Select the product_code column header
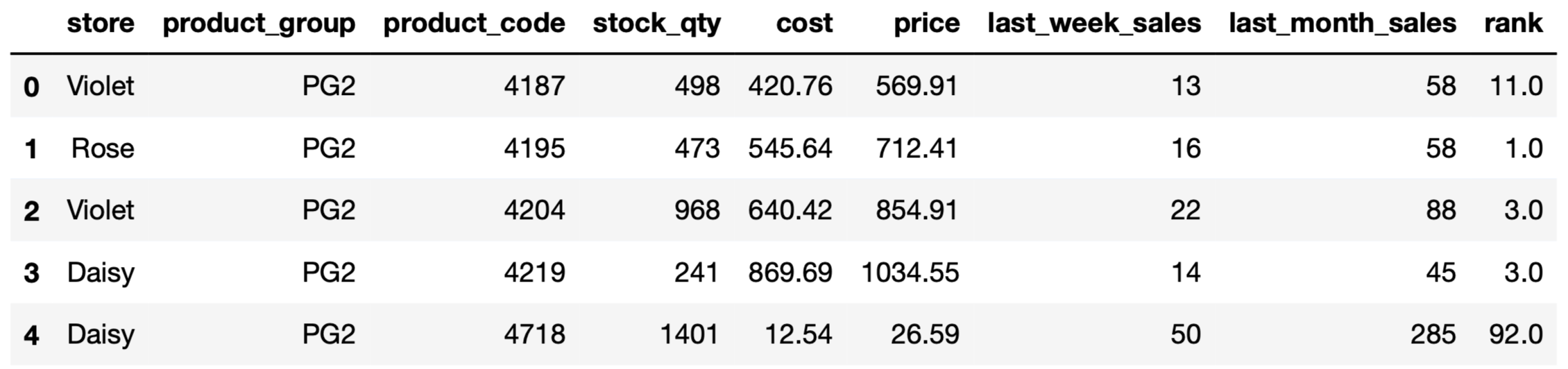This screenshot has height=369, width=1568. click(474, 24)
